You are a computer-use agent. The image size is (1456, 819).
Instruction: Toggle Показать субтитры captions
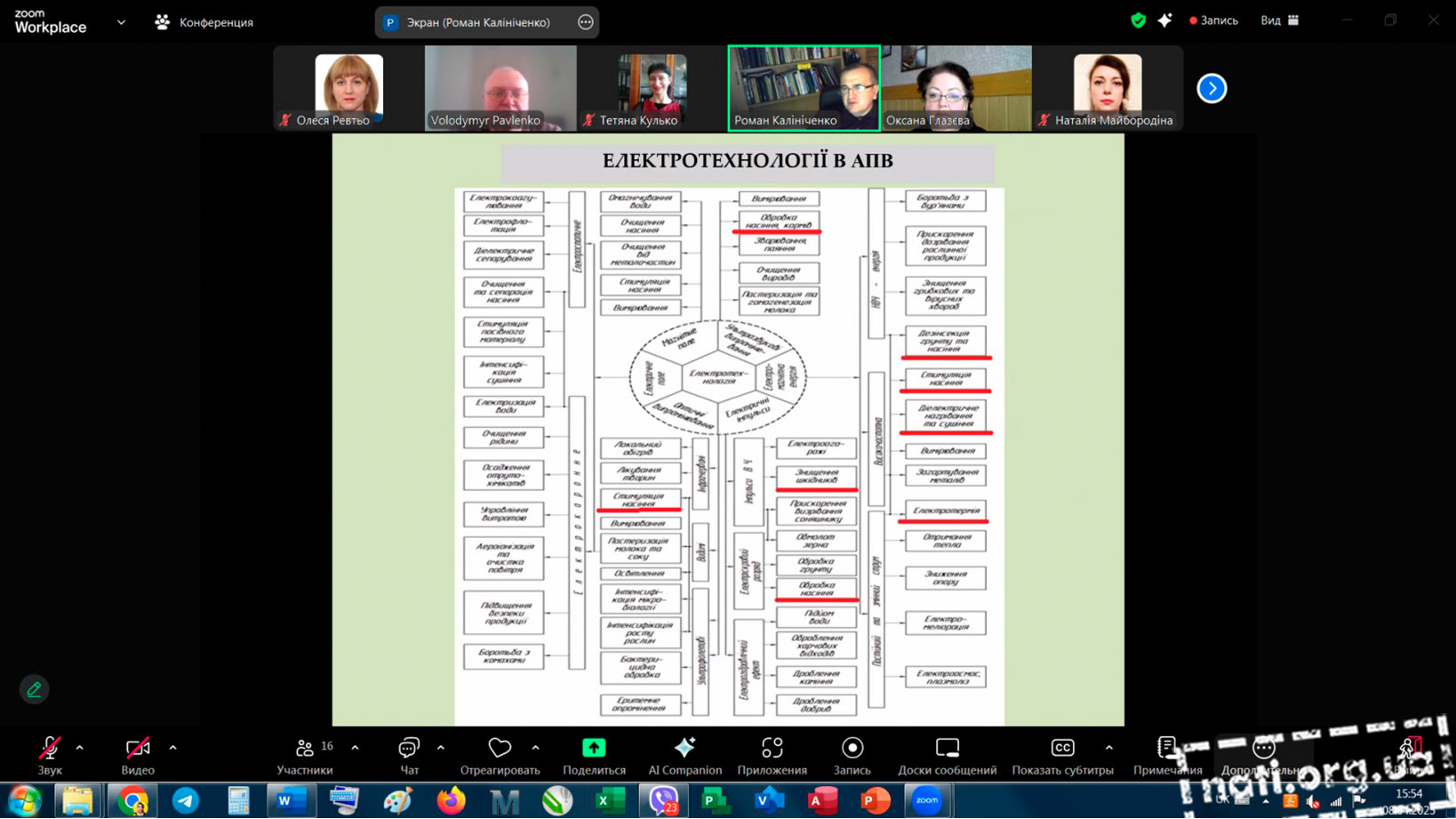(1062, 755)
